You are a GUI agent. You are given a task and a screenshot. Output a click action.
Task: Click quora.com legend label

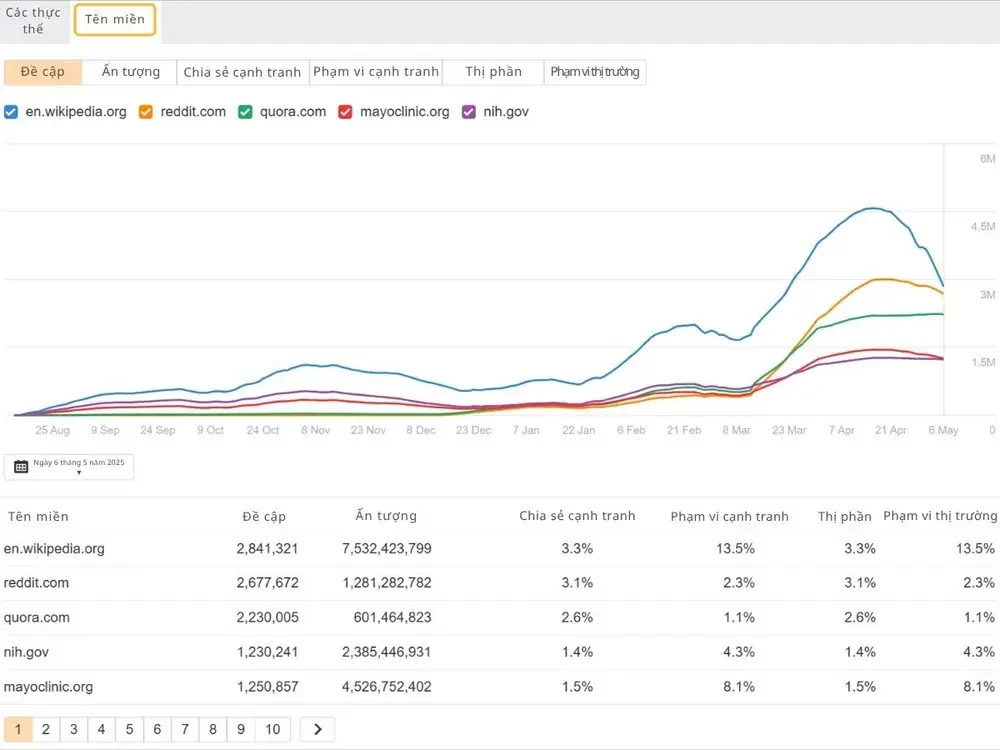click(293, 112)
